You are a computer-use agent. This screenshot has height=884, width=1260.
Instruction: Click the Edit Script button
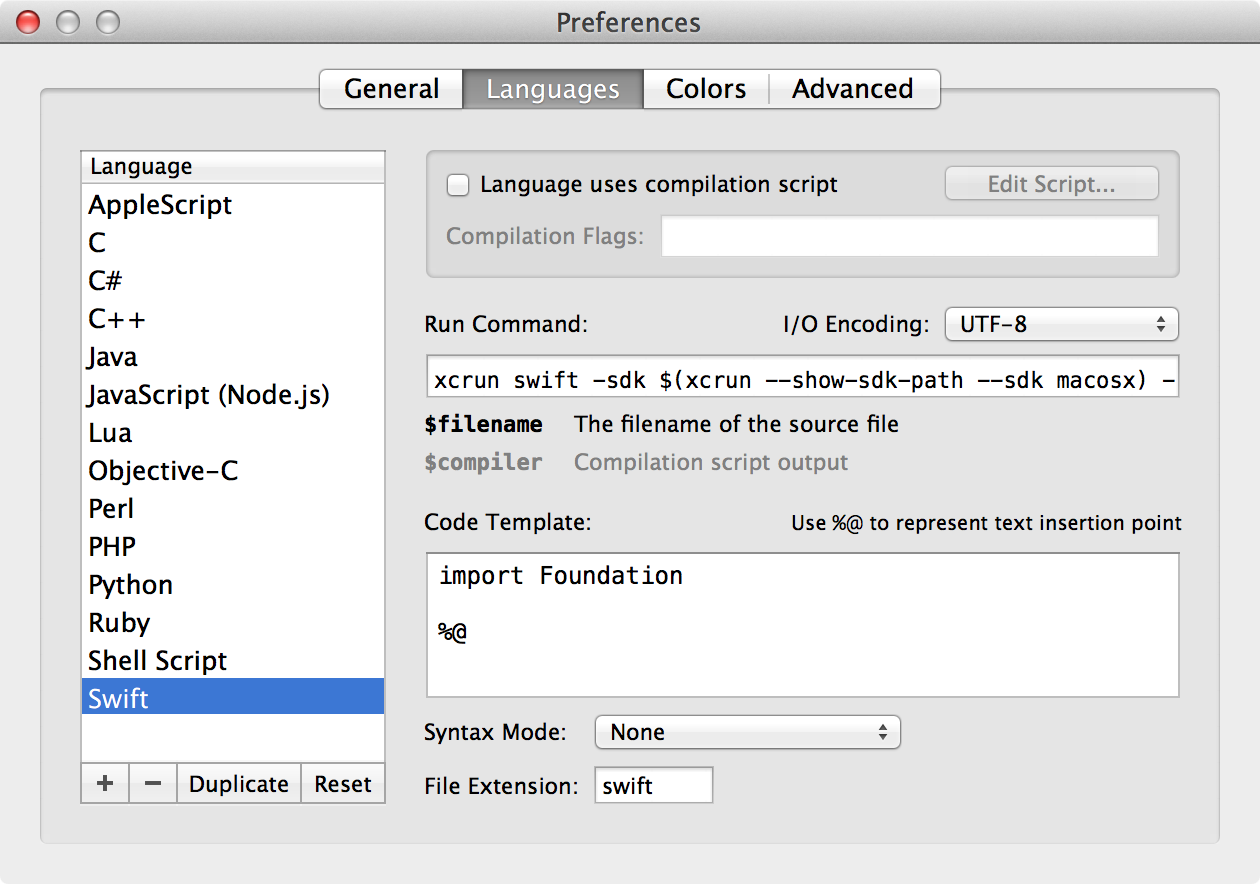pos(1051,184)
